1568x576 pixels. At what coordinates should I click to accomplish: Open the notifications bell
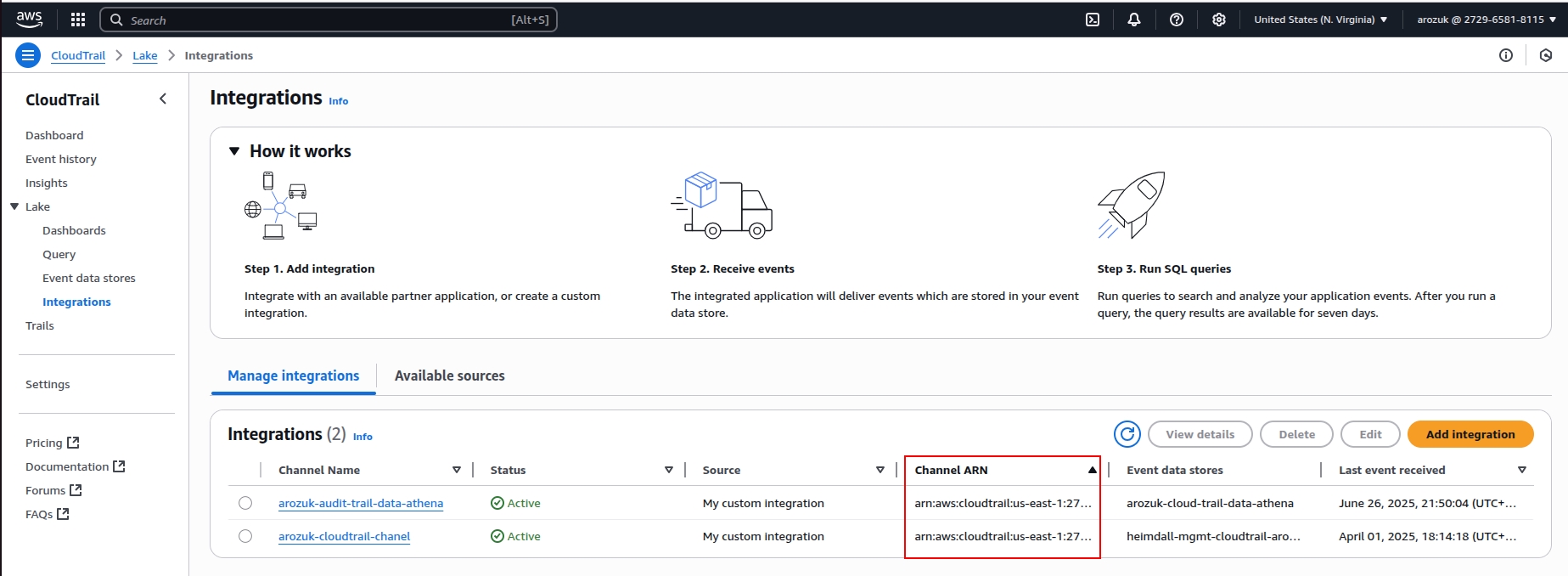1134,20
